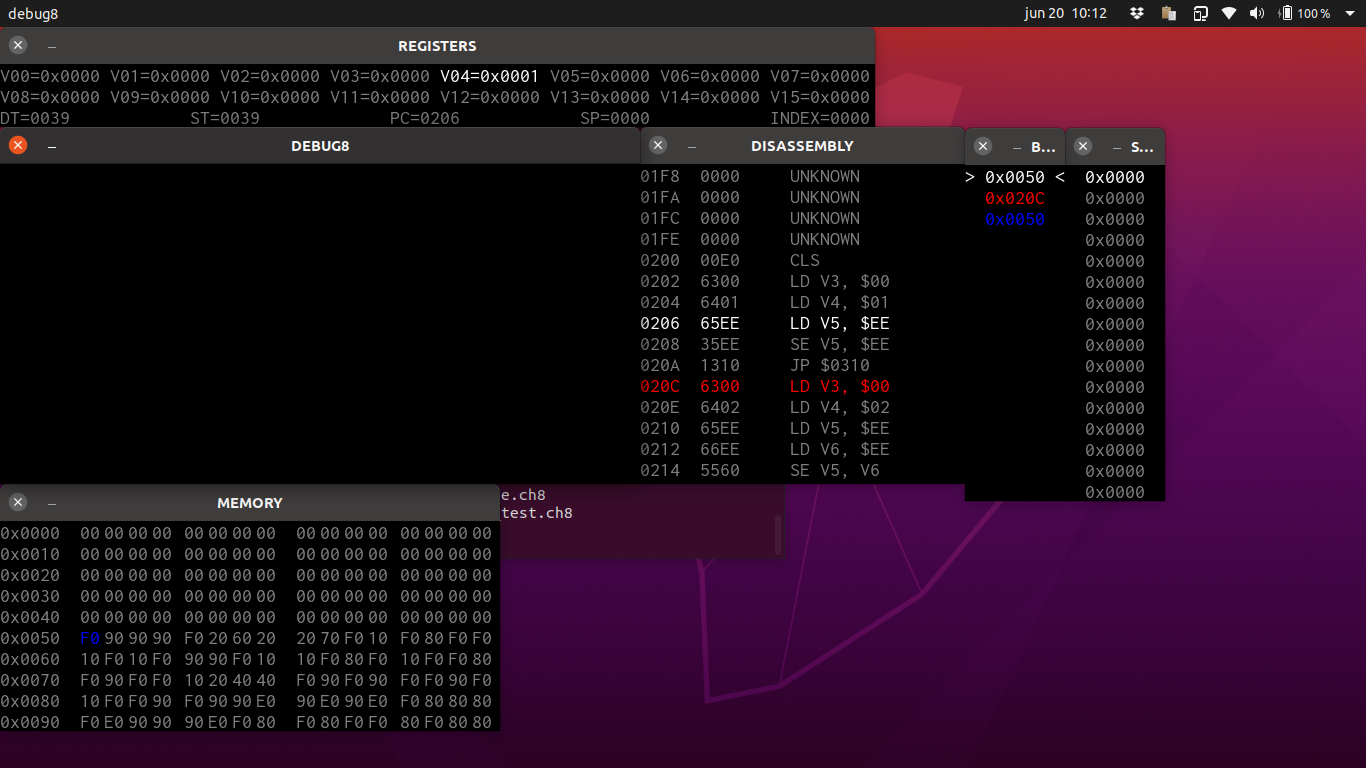Click the MEMORY window title
The height and width of the screenshot is (768, 1366).
250,503
